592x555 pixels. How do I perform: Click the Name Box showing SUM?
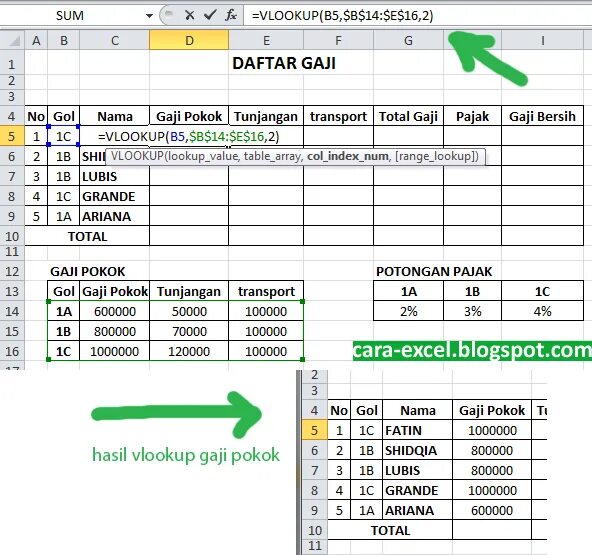pos(70,15)
